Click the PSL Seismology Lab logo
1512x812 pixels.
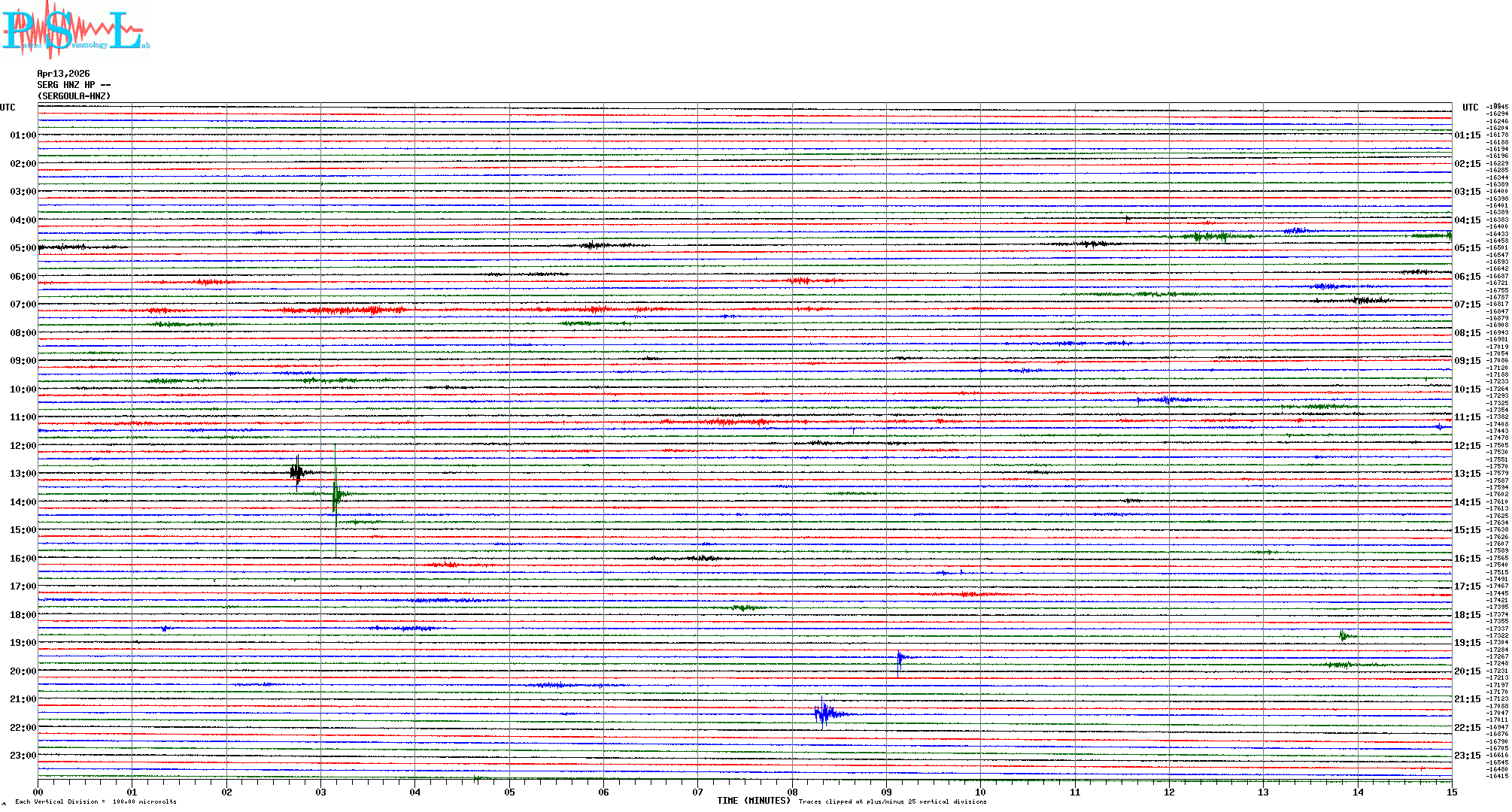click(x=75, y=30)
